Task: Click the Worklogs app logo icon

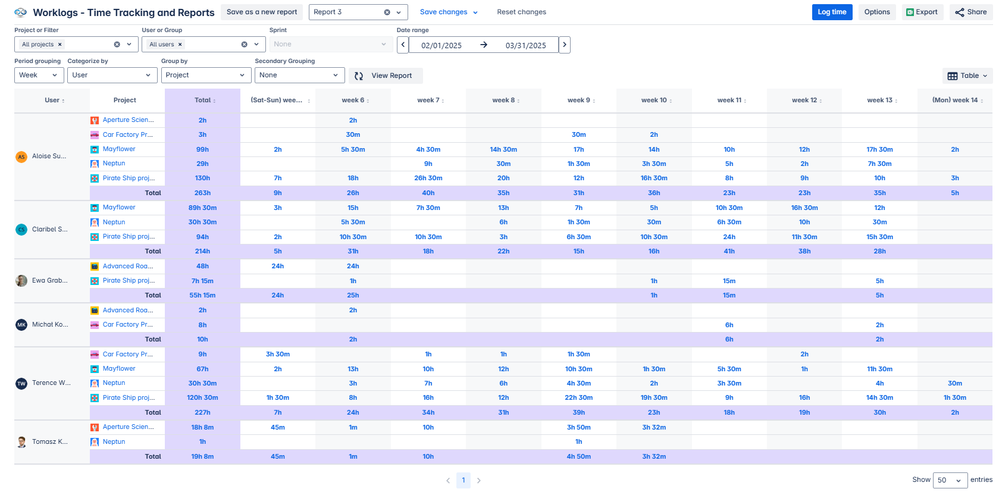Action: coord(20,12)
